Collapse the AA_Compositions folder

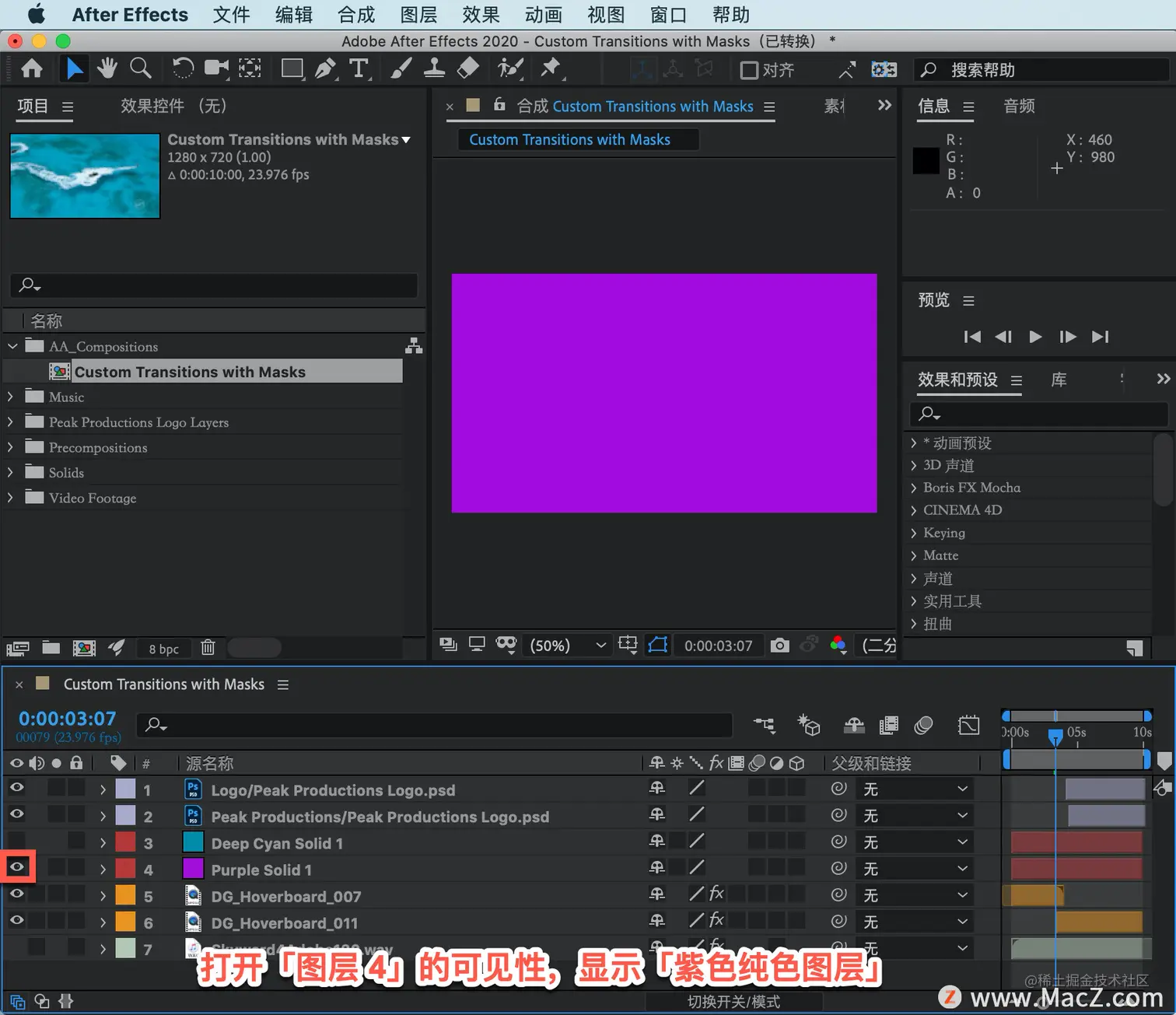tap(12, 345)
